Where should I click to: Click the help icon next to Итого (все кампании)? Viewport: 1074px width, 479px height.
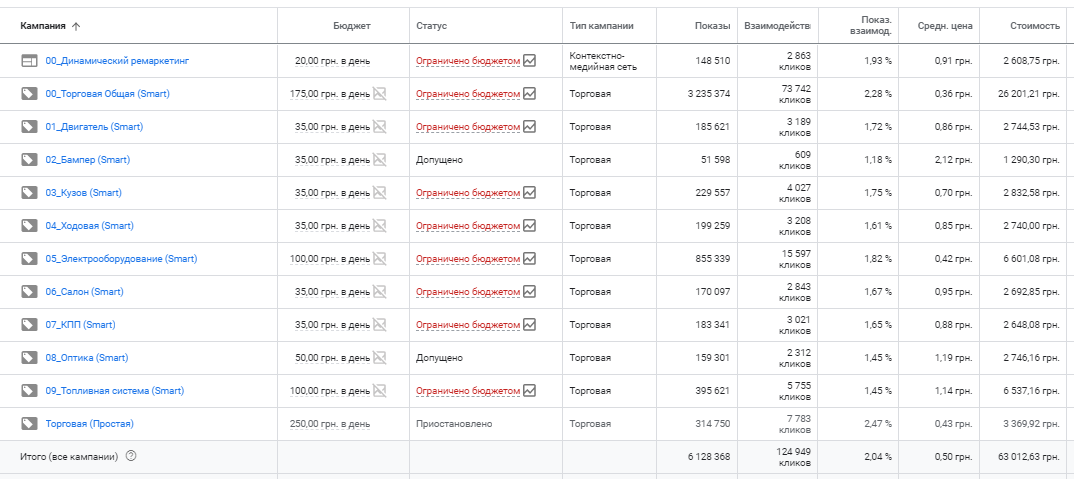(132, 456)
